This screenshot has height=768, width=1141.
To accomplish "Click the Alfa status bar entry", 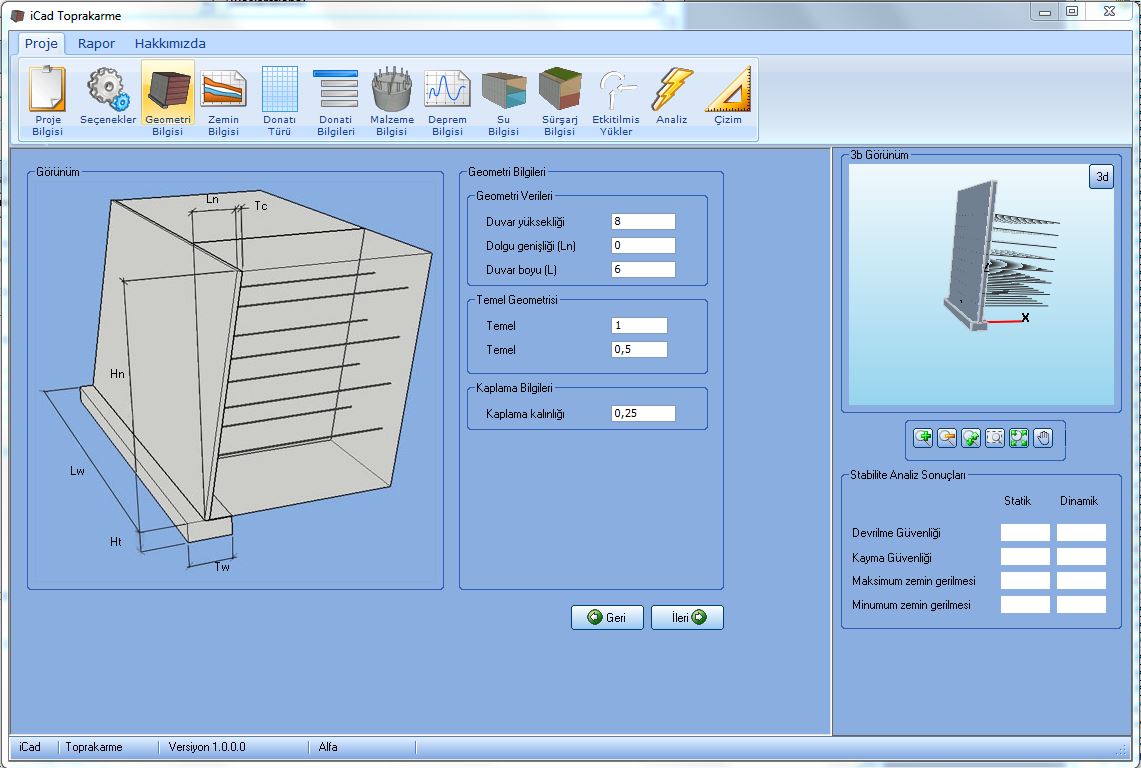I will pyautogui.click(x=327, y=747).
